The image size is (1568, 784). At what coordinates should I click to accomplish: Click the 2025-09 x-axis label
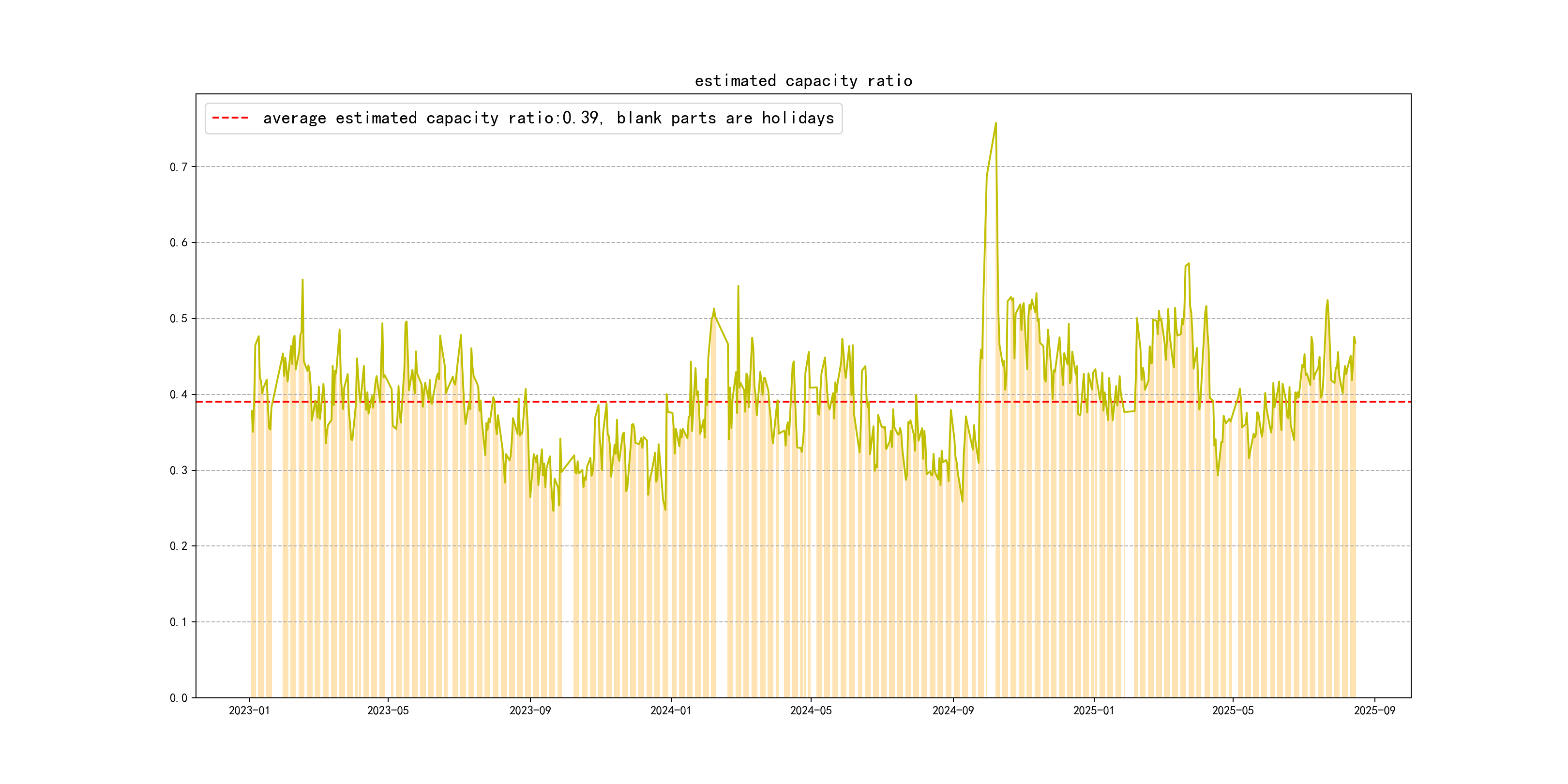pyautogui.click(x=1374, y=711)
